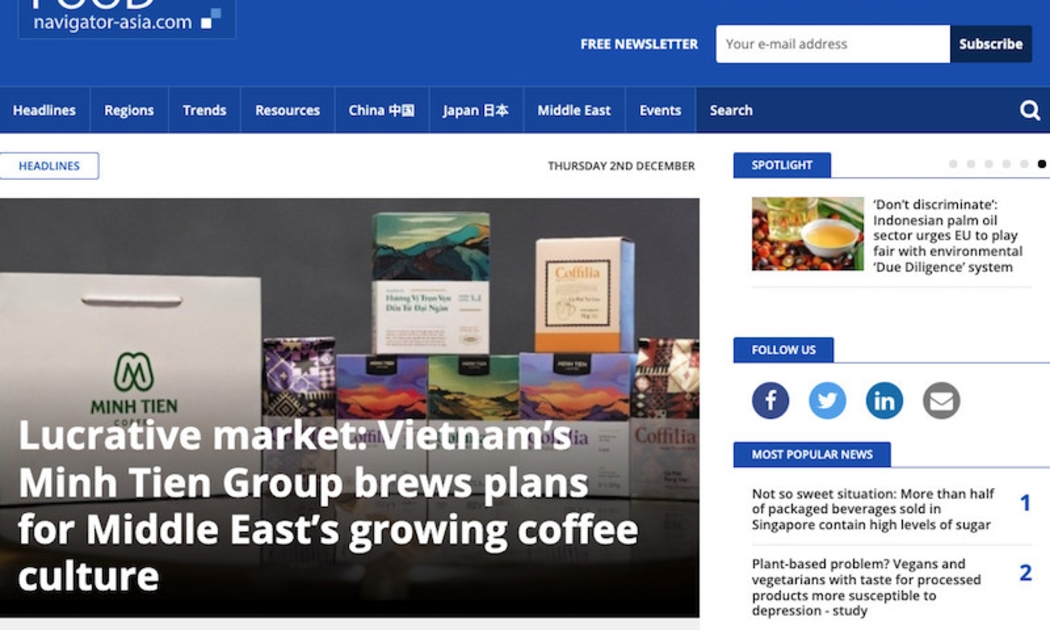Go to the China 中国 section
The width and height of the screenshot is (1050, 630).
pyautogui.click(x=381, y=110)
